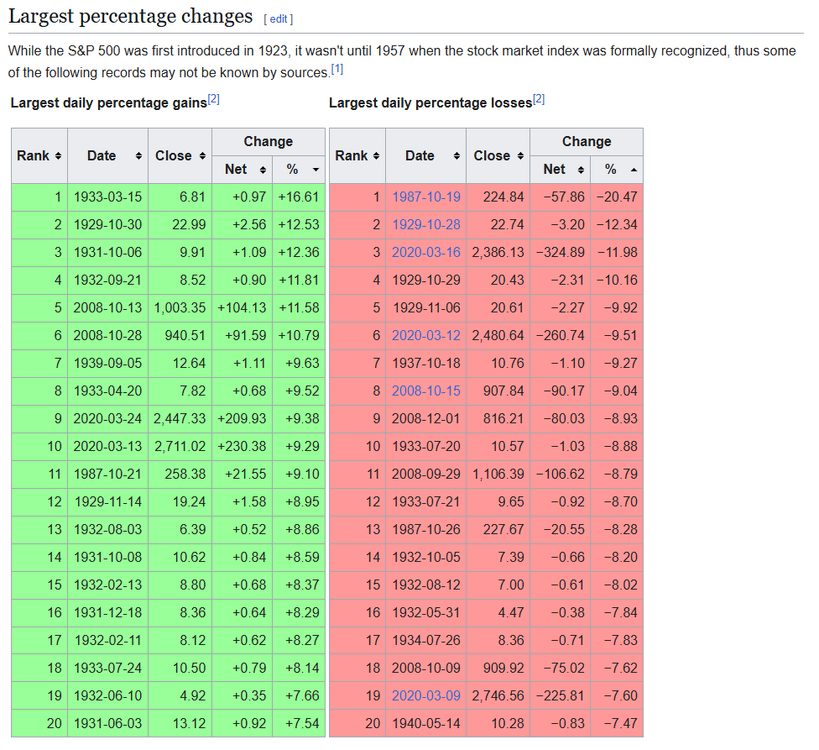The height and width of the screenshot is (750, 819).
Task: Click the 2008-10-09 date cell
Action: click(x=426, y=668)
